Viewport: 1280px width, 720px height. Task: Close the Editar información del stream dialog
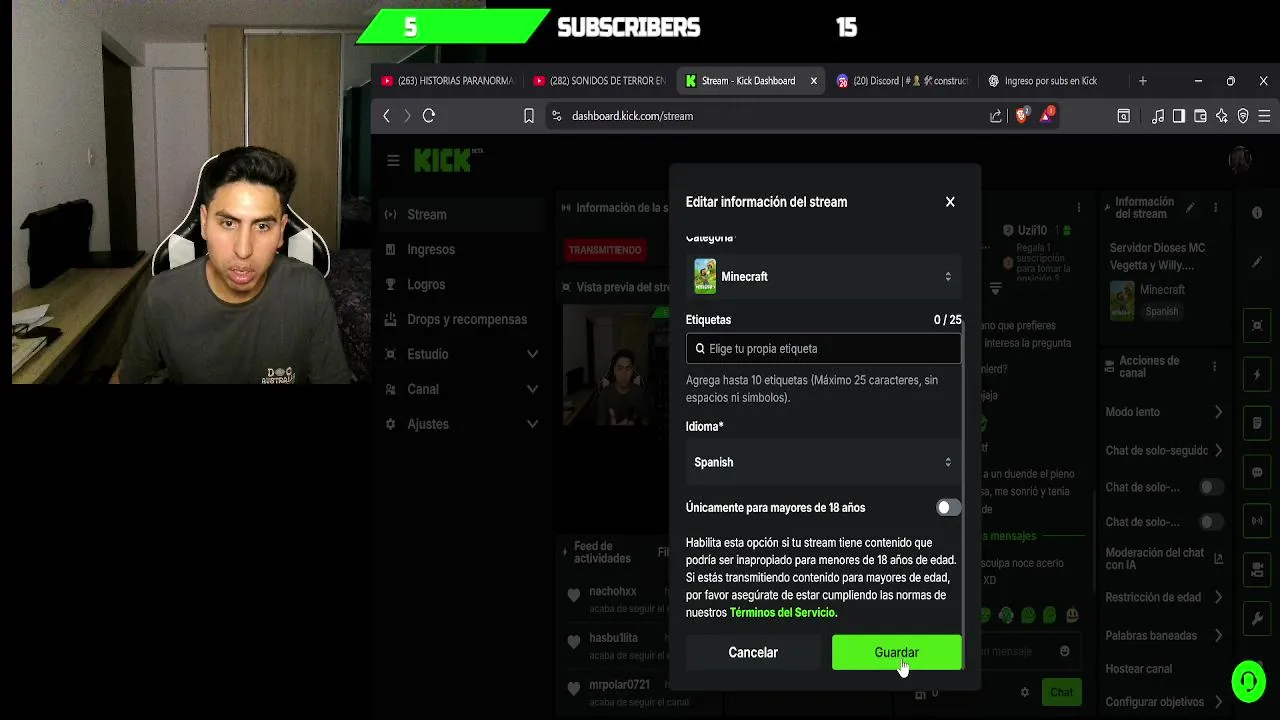pyautogui.click(x=950, y=202)
